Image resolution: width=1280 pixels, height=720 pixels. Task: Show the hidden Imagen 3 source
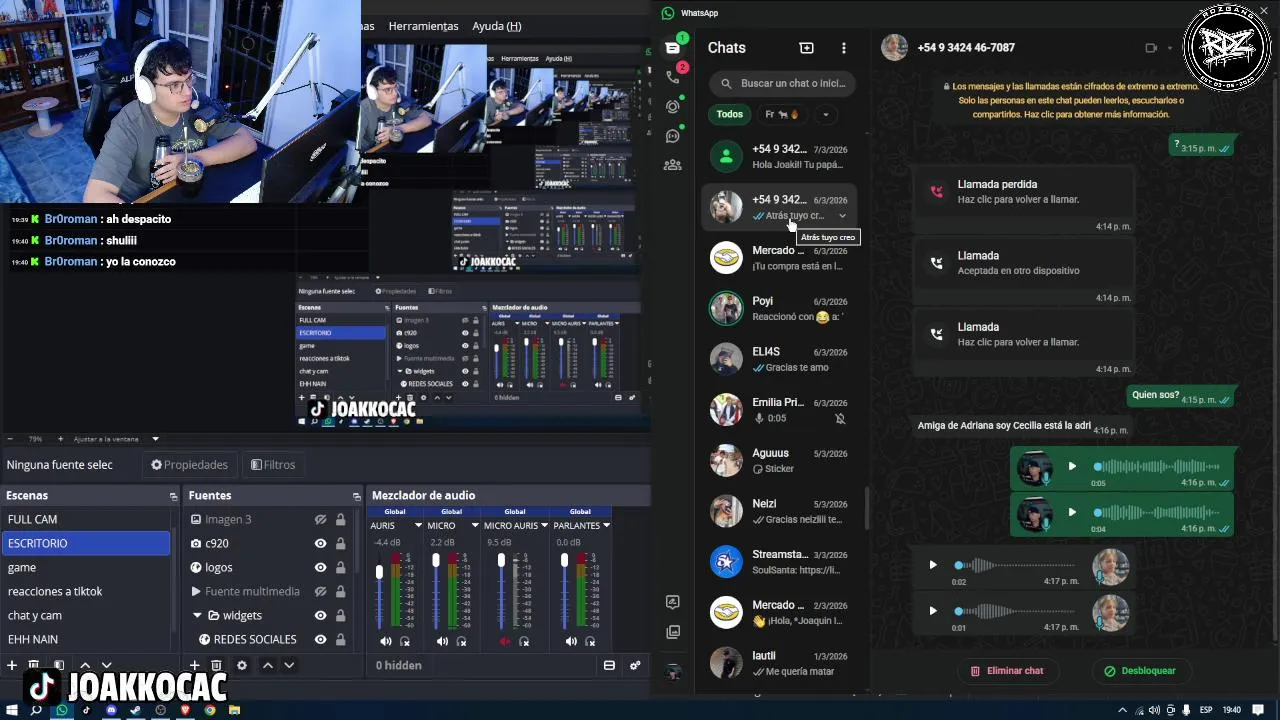(x=320, y=519)
